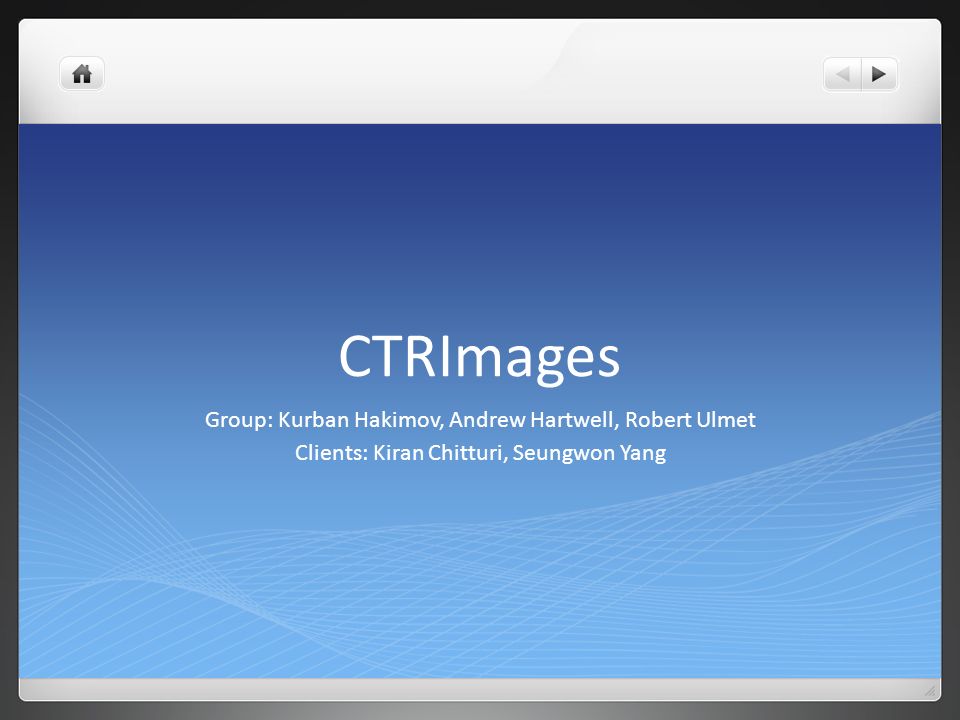Grab the resize grip at window corner
Screen dimensions: 960x720
[x=930, y=691]
